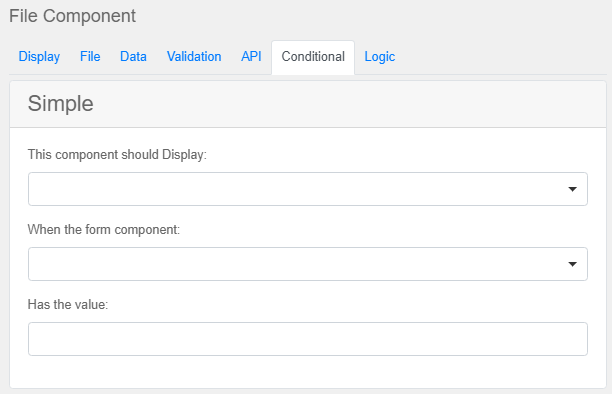The width and height of the screenshot is (612, 394).
Task: Switch to the Logic tab
Action: point(380,57)
